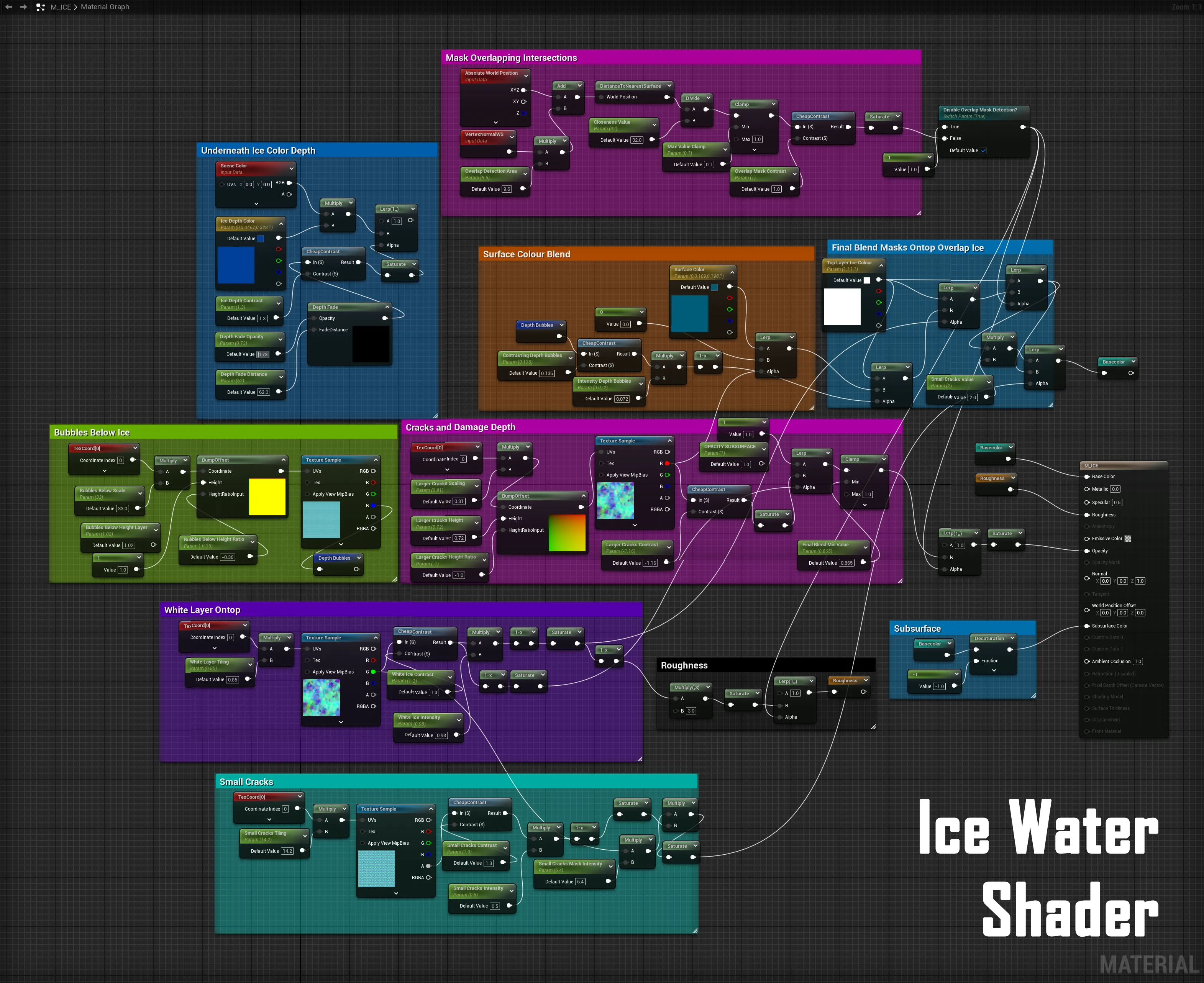Click the green G pin of White Layer Texture Sample

[373, 672]
